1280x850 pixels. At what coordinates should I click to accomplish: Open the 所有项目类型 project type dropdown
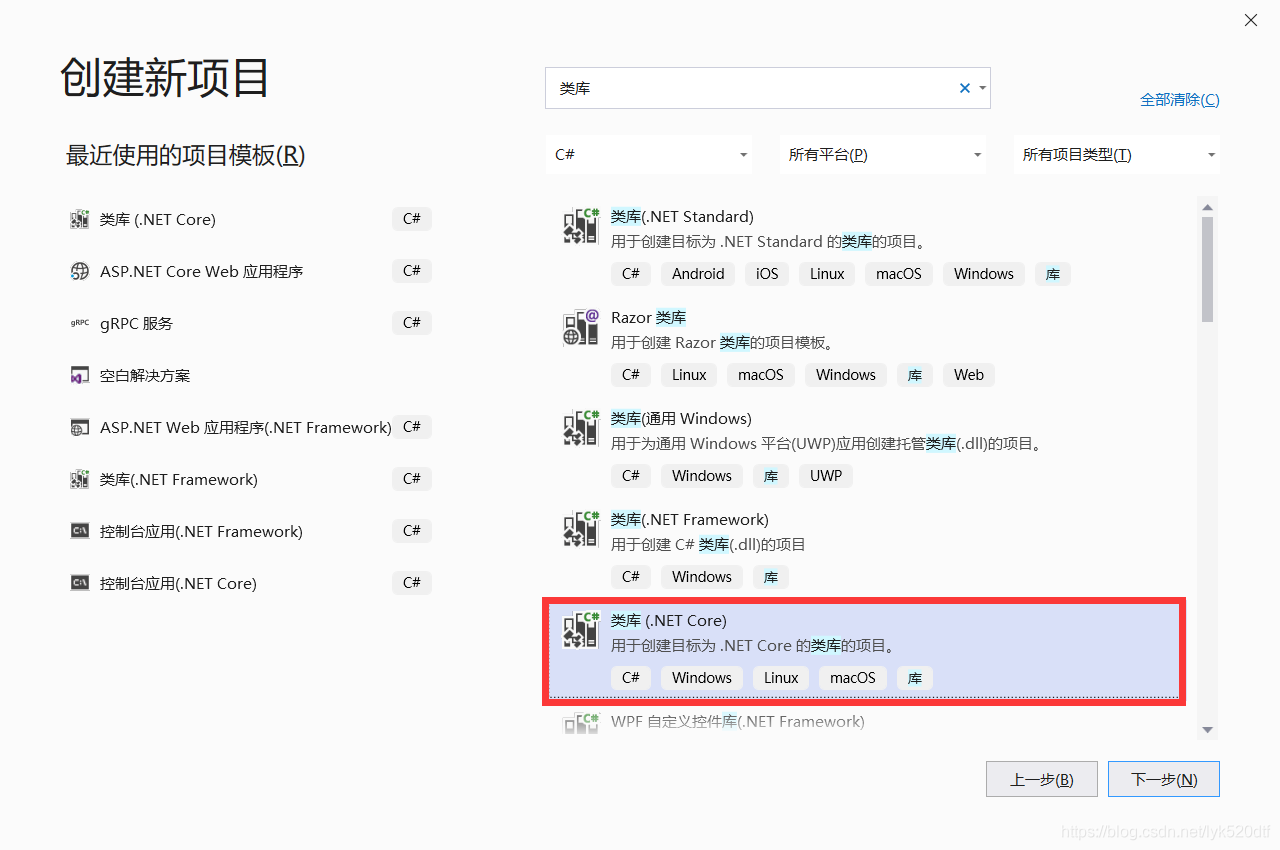(x=1116, y=155)
